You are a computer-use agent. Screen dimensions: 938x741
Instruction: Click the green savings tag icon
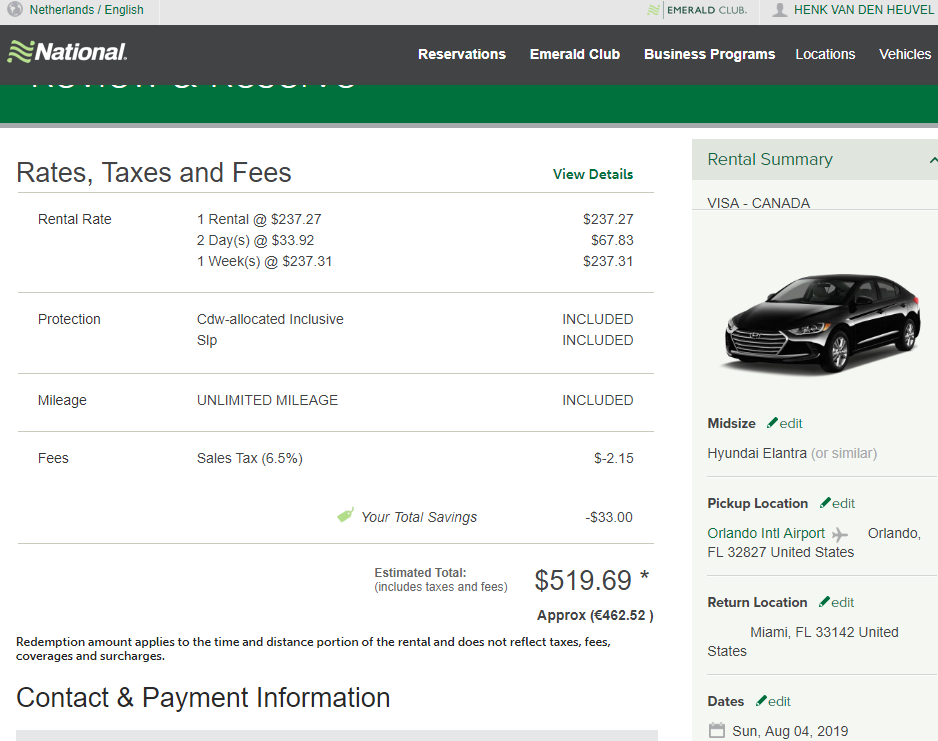tap(345, 515)
